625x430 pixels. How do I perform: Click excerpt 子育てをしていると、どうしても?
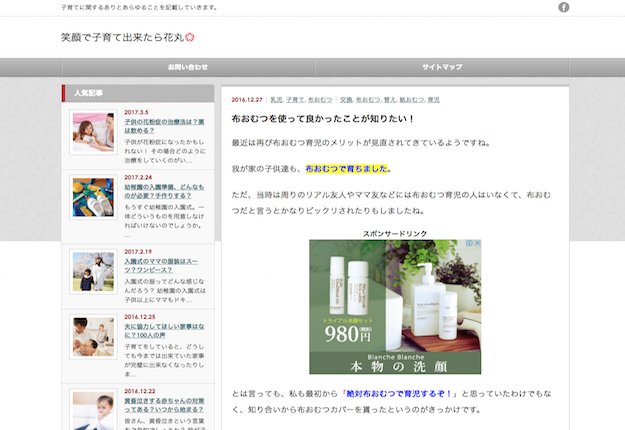coord(164,360)
